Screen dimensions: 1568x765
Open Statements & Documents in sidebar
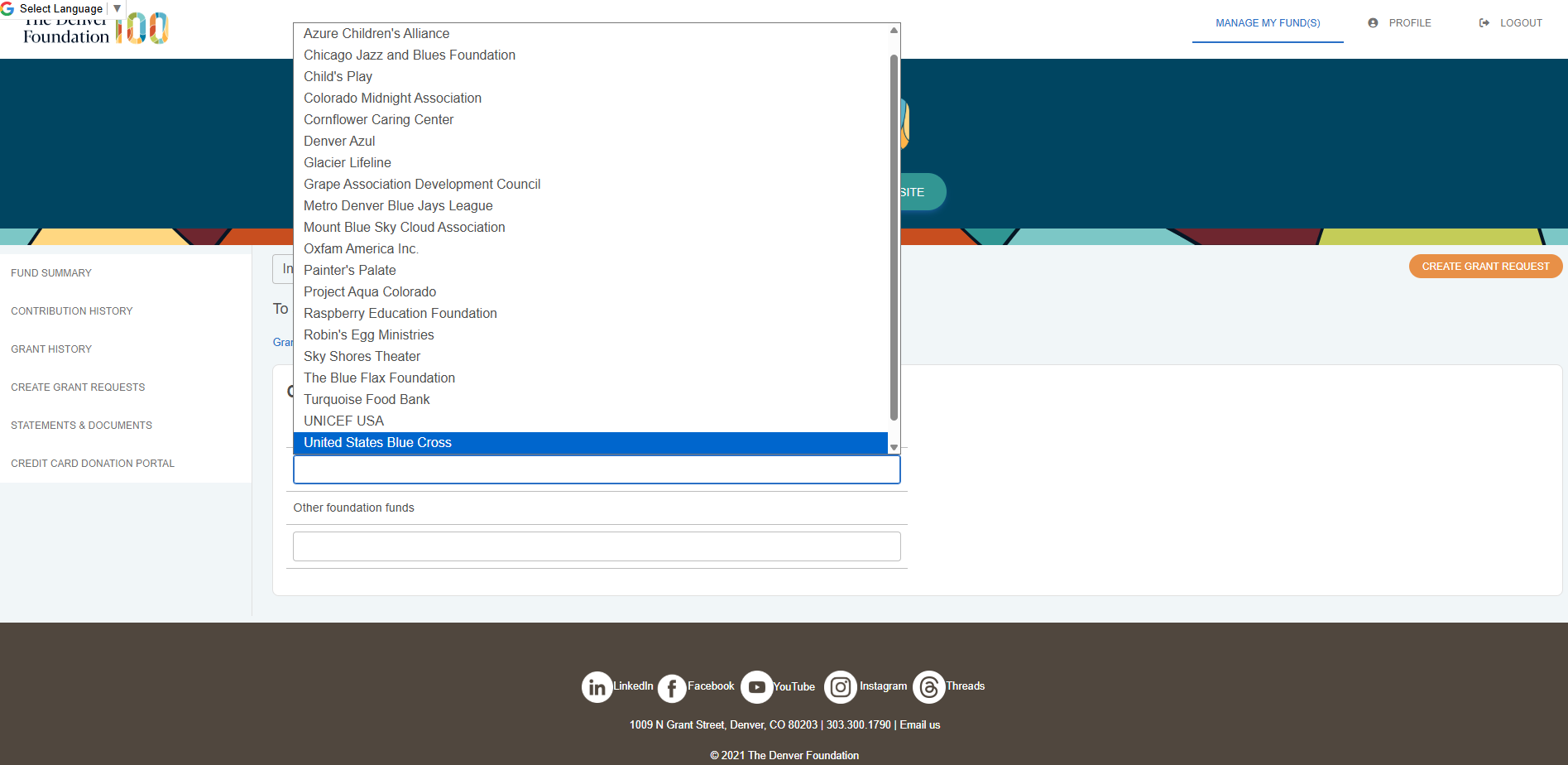pos(81,426)
